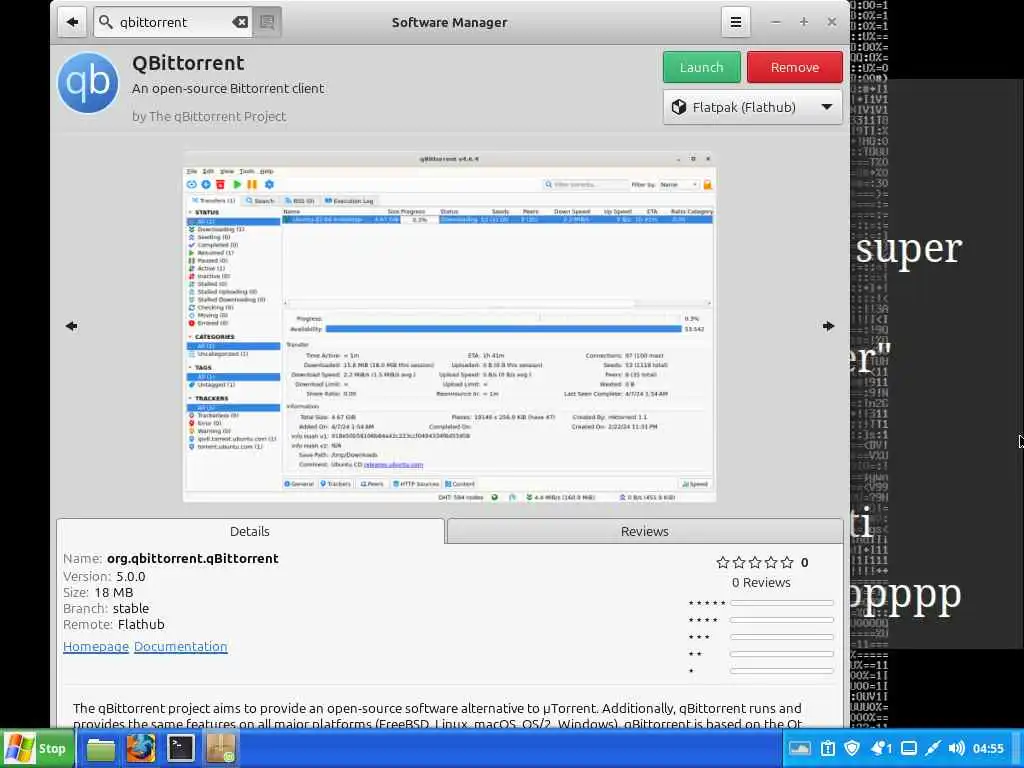The width and height of the screenshot is (1024, 768).
Task: Click the QBittorrent app logo
Action: (88, 83)
